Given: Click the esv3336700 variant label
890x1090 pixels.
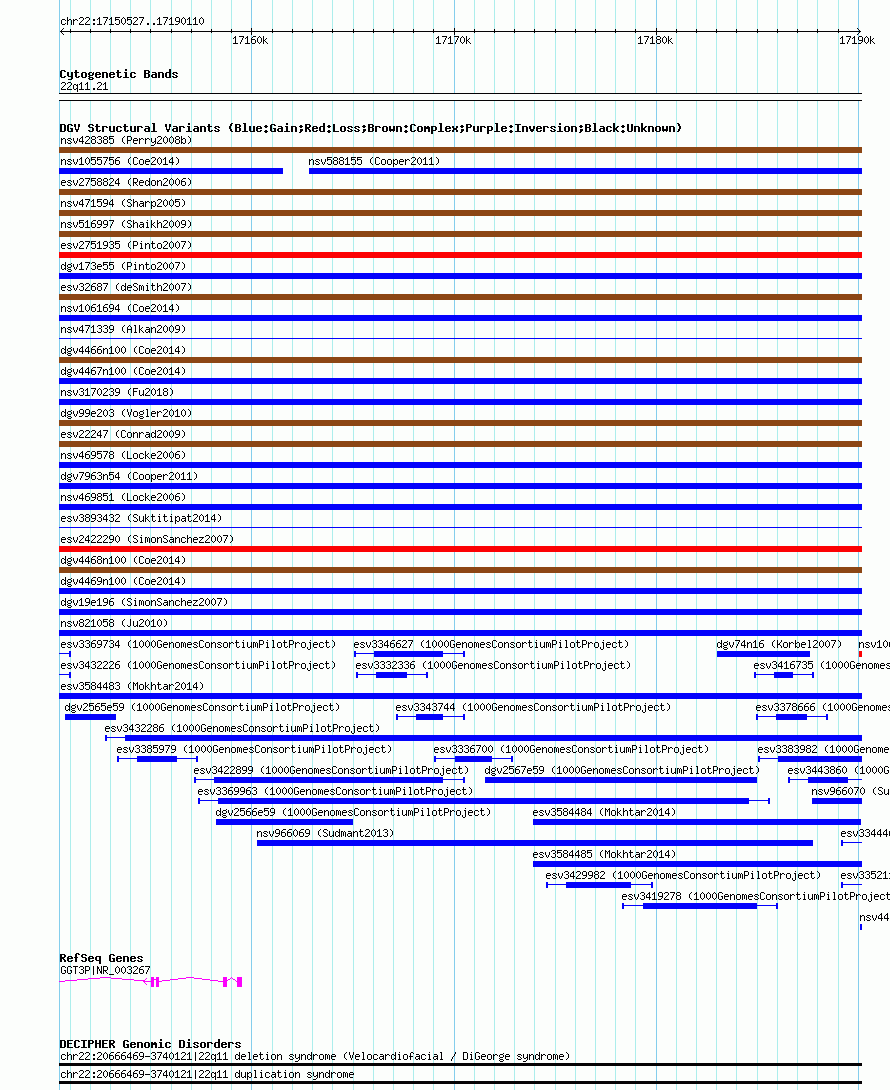Looking at the screenshot, I should [571, 749].
